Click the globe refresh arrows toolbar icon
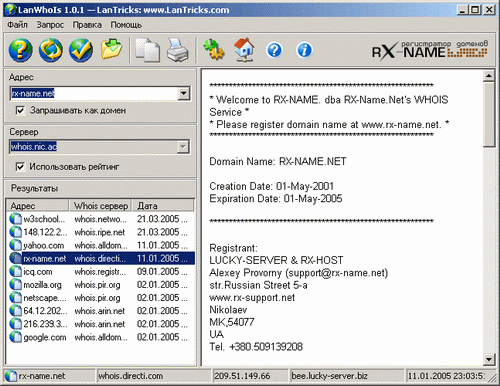The width and height of the screenshot is (500, 386). click(51, 50)
